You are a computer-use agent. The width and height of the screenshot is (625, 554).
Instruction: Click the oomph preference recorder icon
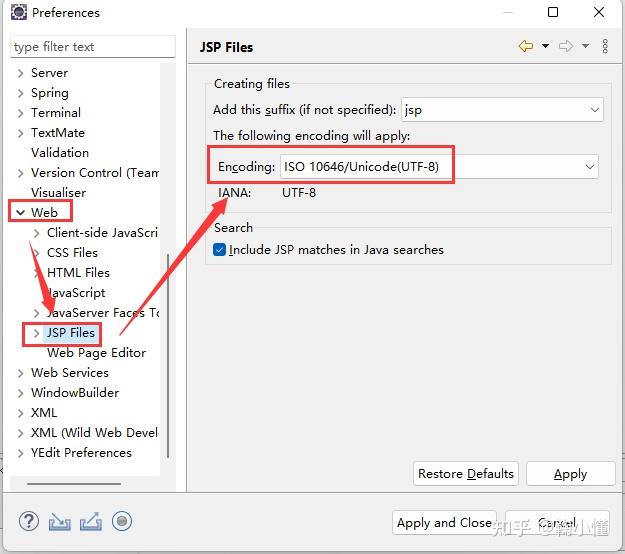point(122,521)
